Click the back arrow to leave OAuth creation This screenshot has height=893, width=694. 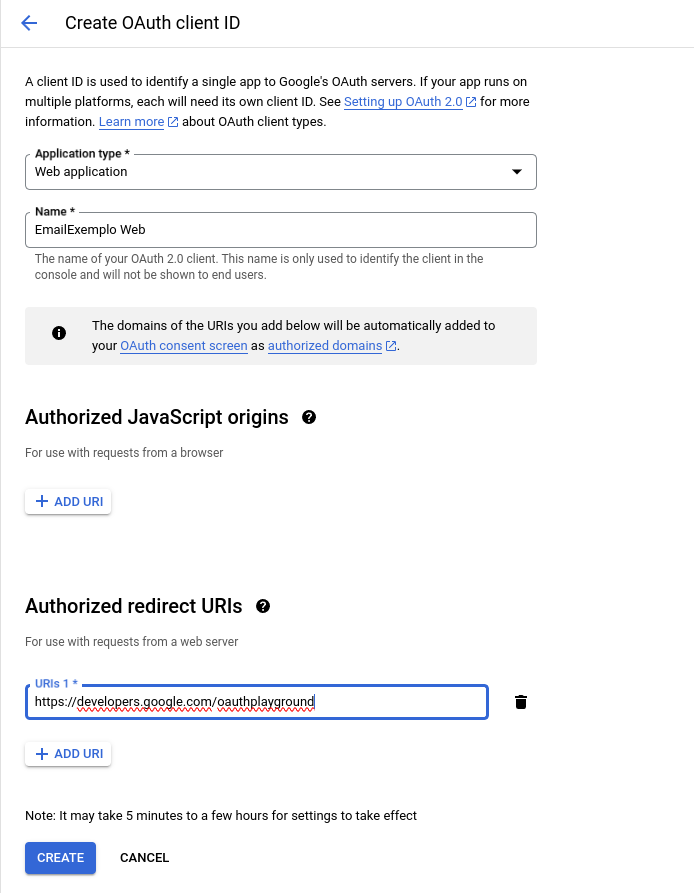click(28, 23)
